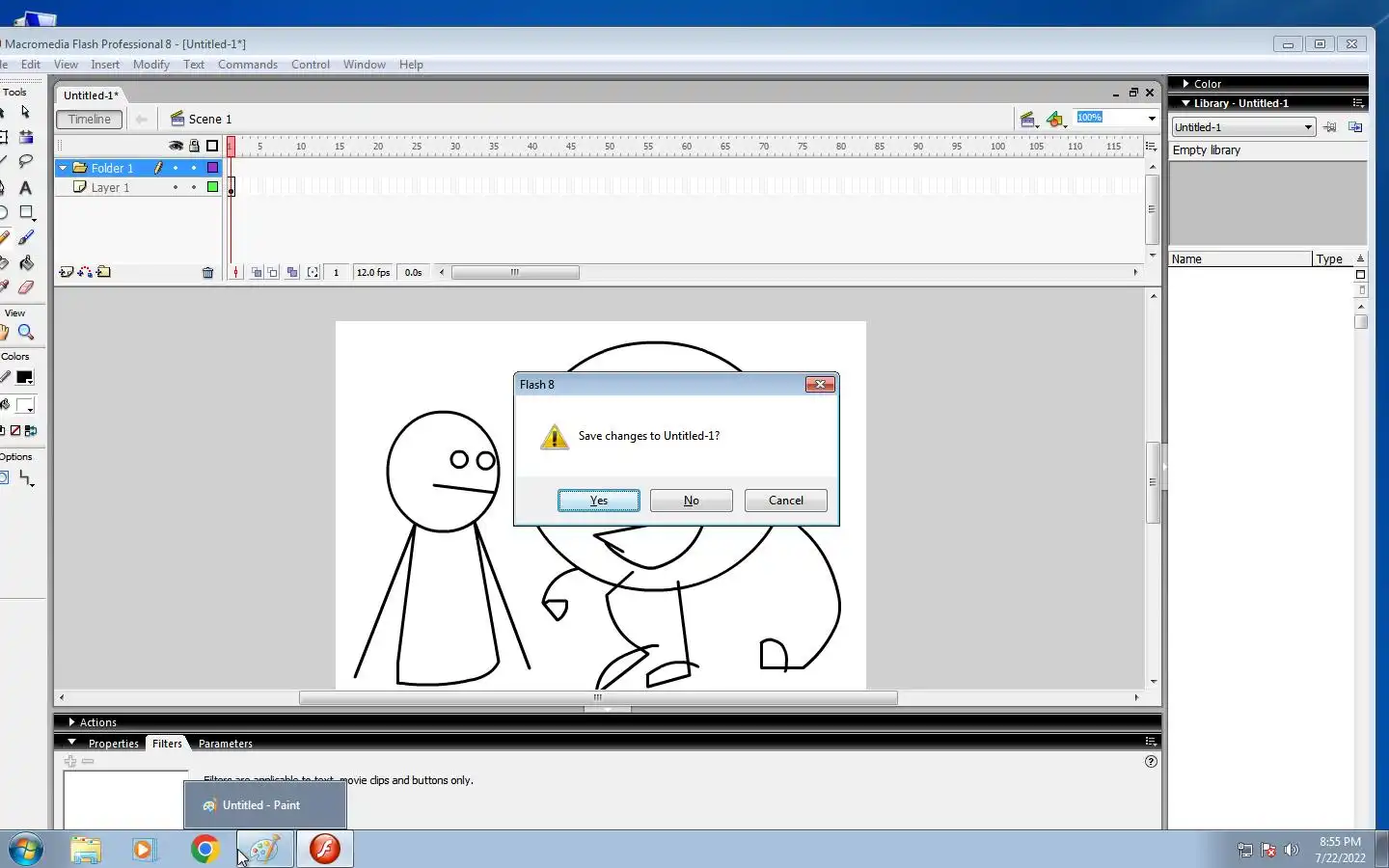Collapse the Properties panel group
This screenshot has height=868, width=1389.
click(x=71, y=743)
